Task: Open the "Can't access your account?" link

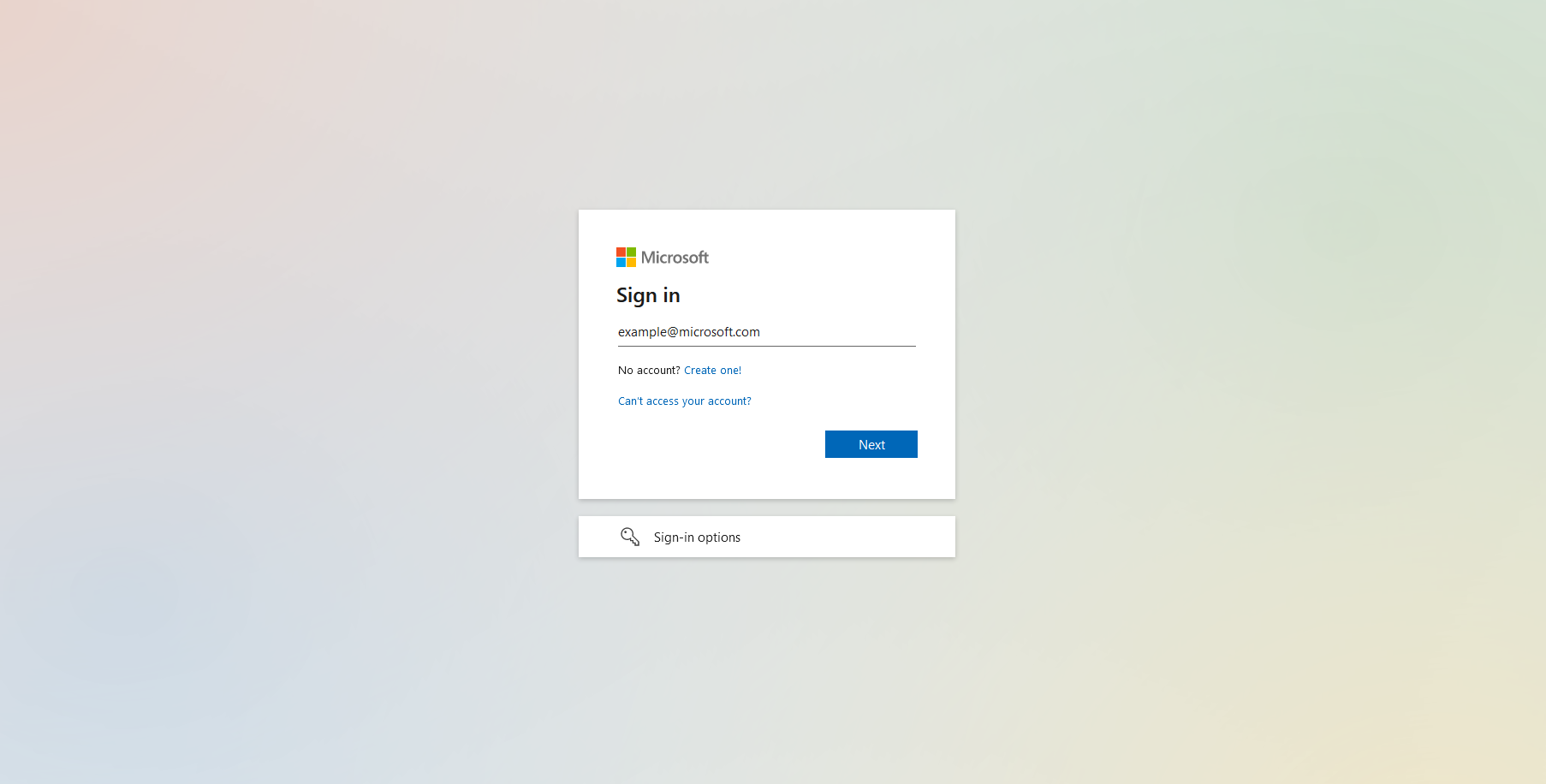Action: [685, 401]
